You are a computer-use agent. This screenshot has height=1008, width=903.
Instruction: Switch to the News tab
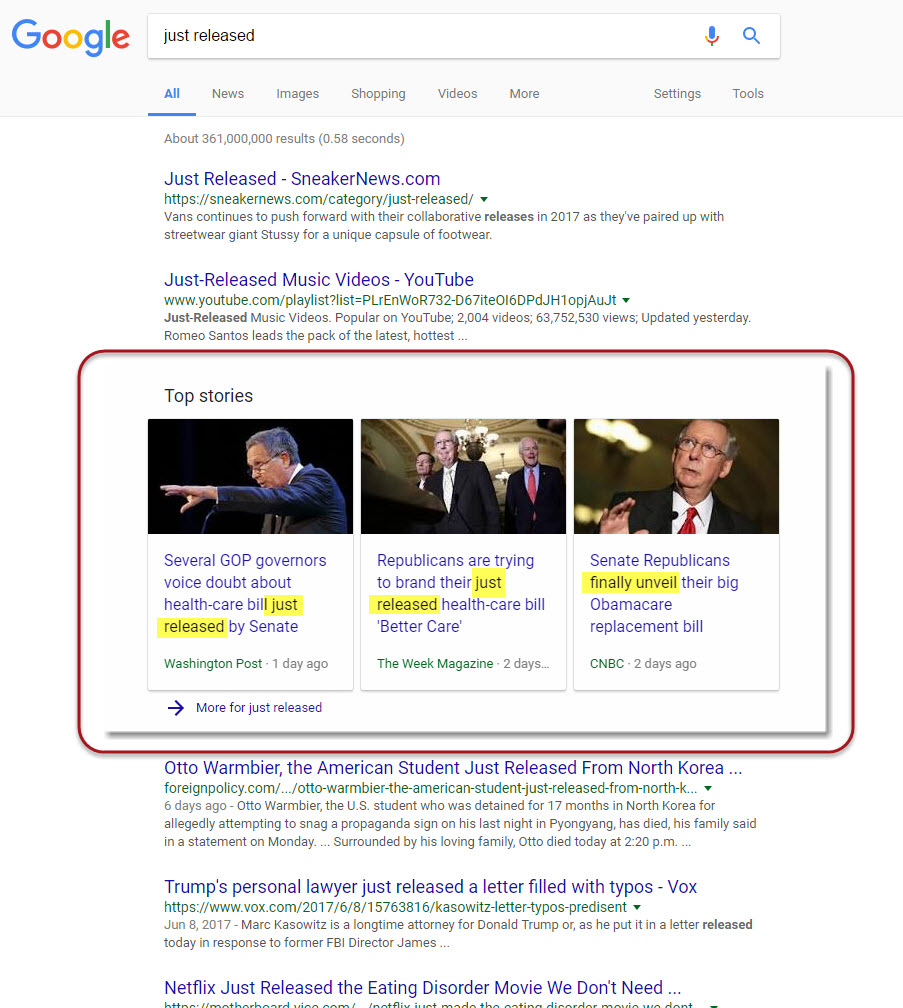point(228,94)
